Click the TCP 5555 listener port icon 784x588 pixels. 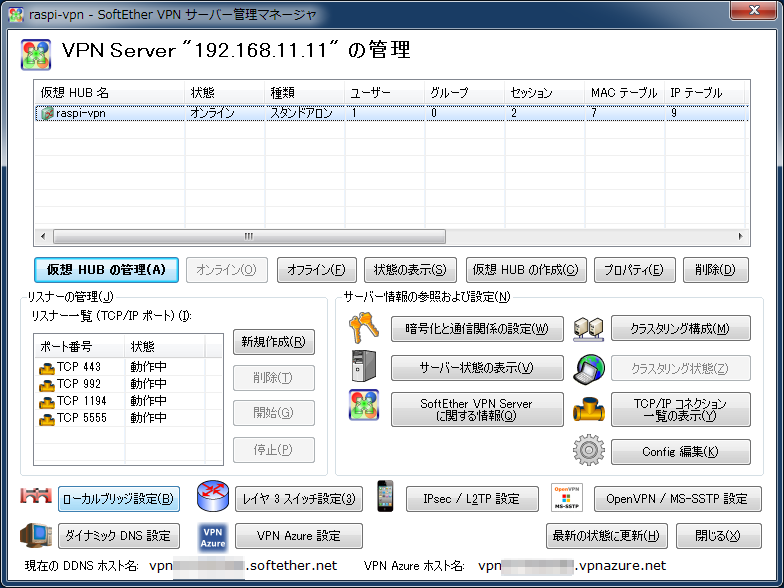[x=46, y=419]
